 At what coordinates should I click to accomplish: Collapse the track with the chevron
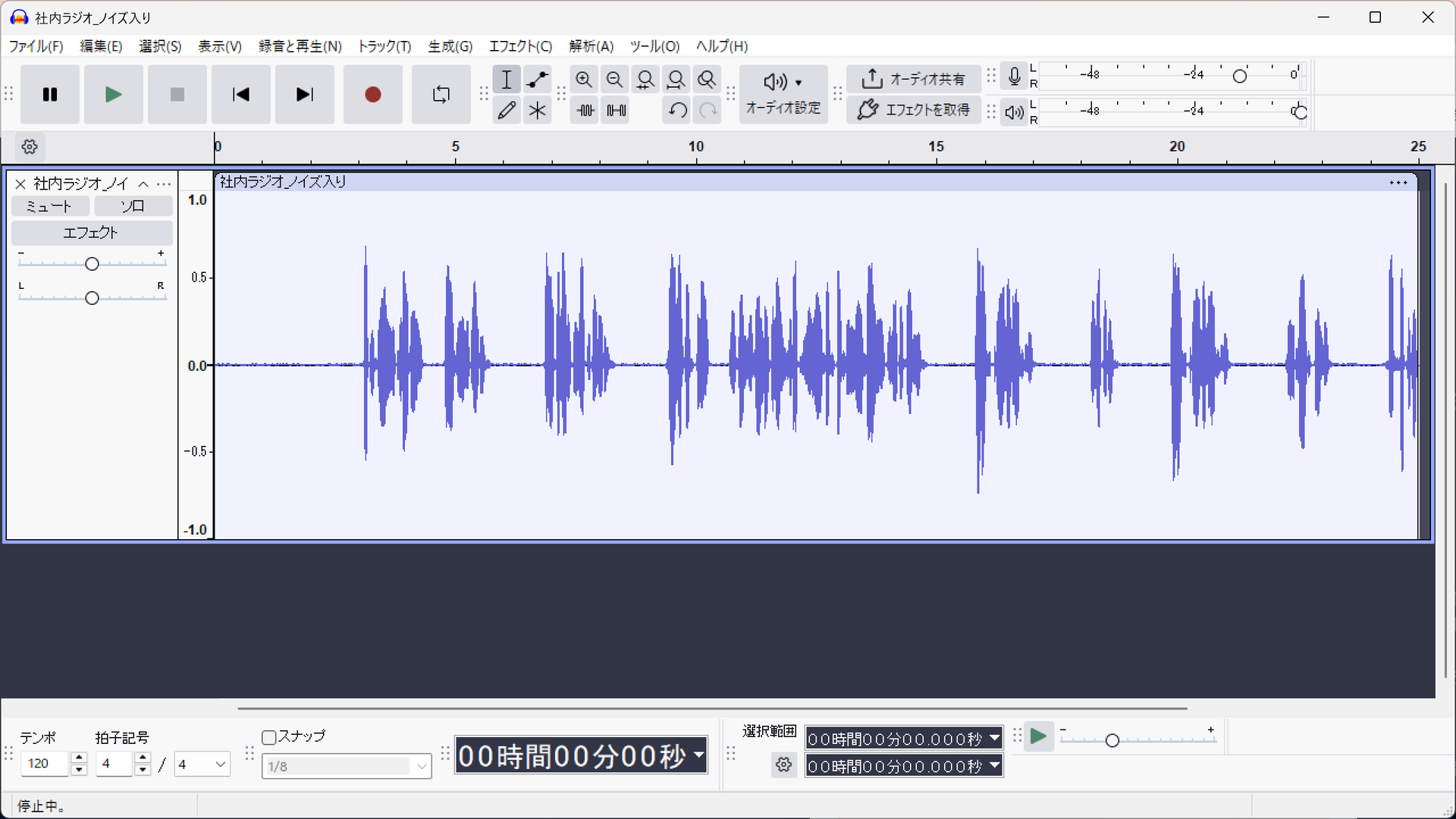click(x=143, y=184)
